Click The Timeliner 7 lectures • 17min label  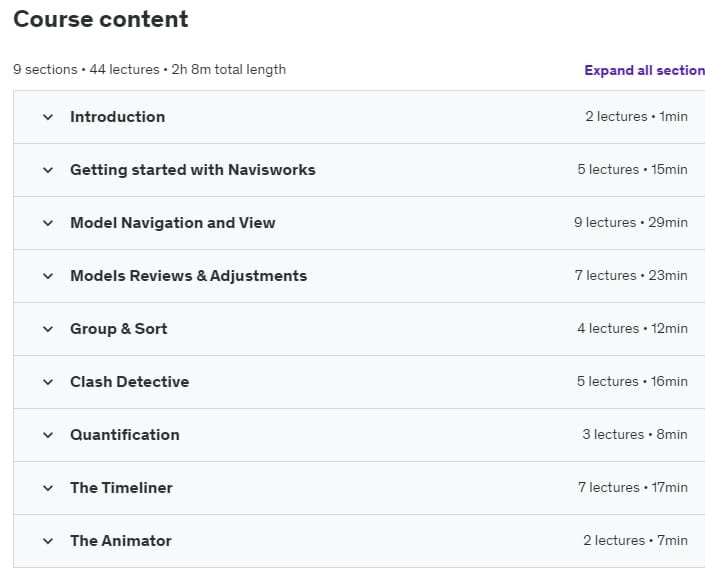(x=633, y=488)
